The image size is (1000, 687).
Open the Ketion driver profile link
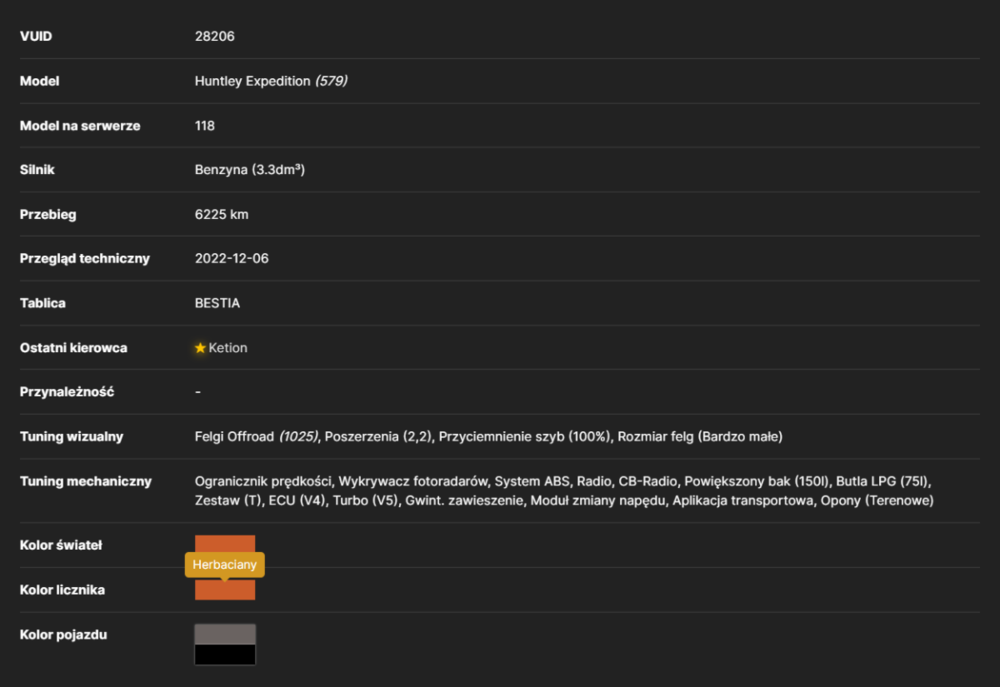pyautogui.click(x=228, y=348)
